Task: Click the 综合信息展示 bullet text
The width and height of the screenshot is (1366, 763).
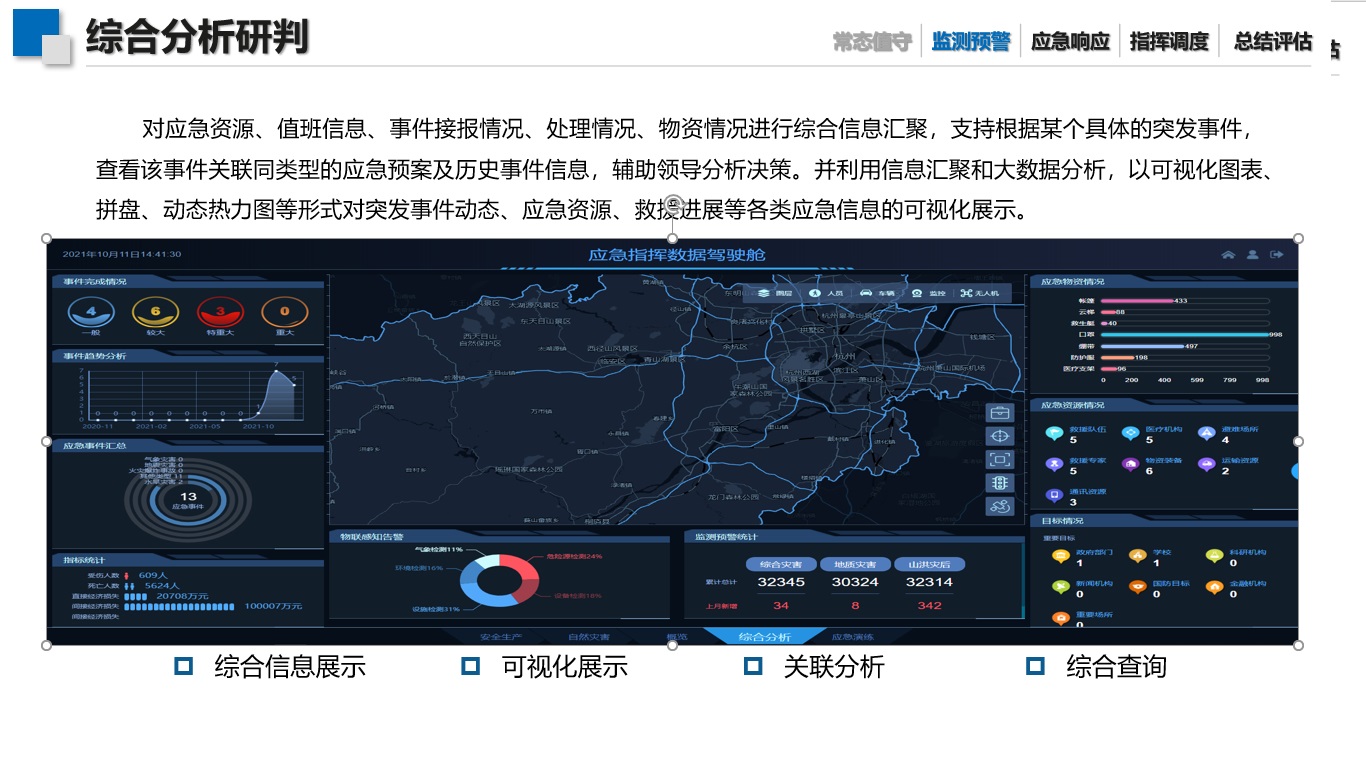Action: [290, 667]
